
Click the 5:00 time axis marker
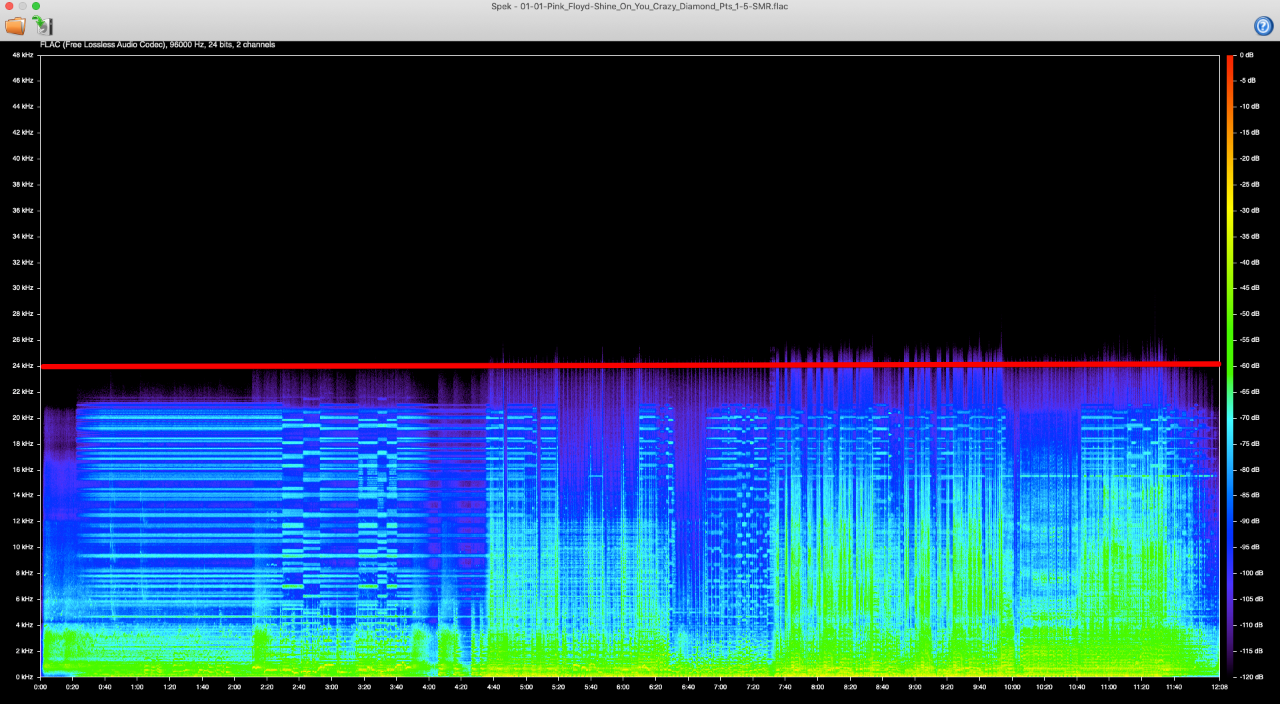tap(526, 687)
